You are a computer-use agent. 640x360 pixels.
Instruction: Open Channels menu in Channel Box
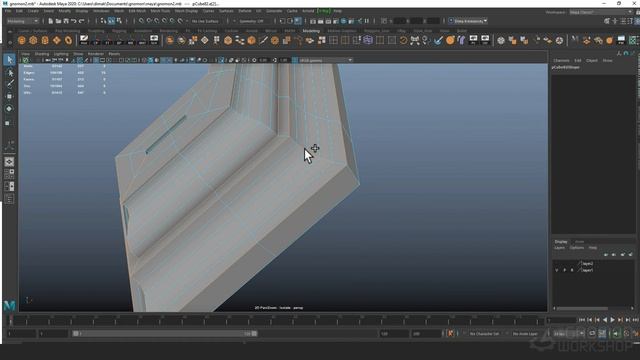tap(561, 60)
